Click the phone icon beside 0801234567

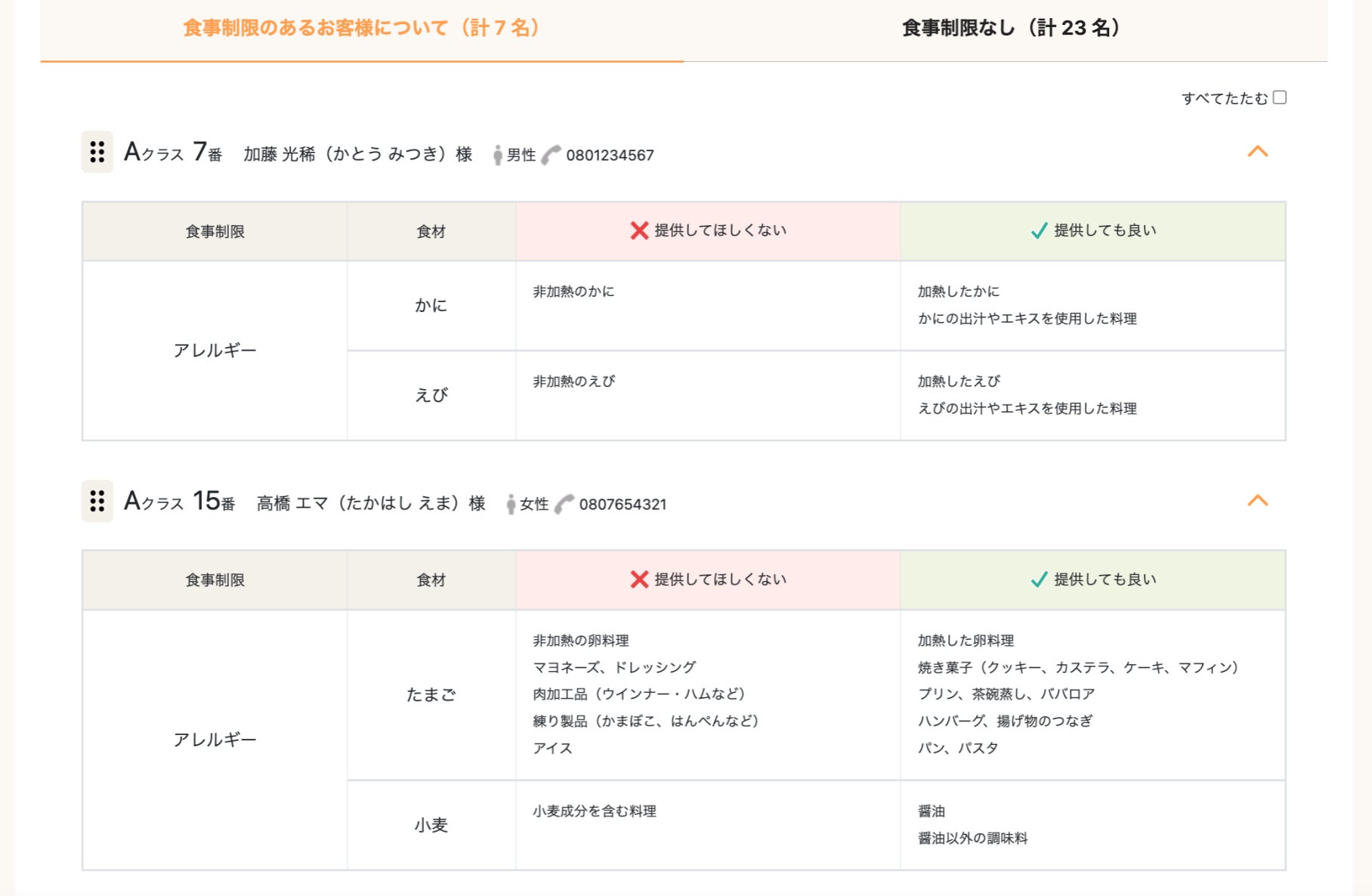[x=552, y=155]
